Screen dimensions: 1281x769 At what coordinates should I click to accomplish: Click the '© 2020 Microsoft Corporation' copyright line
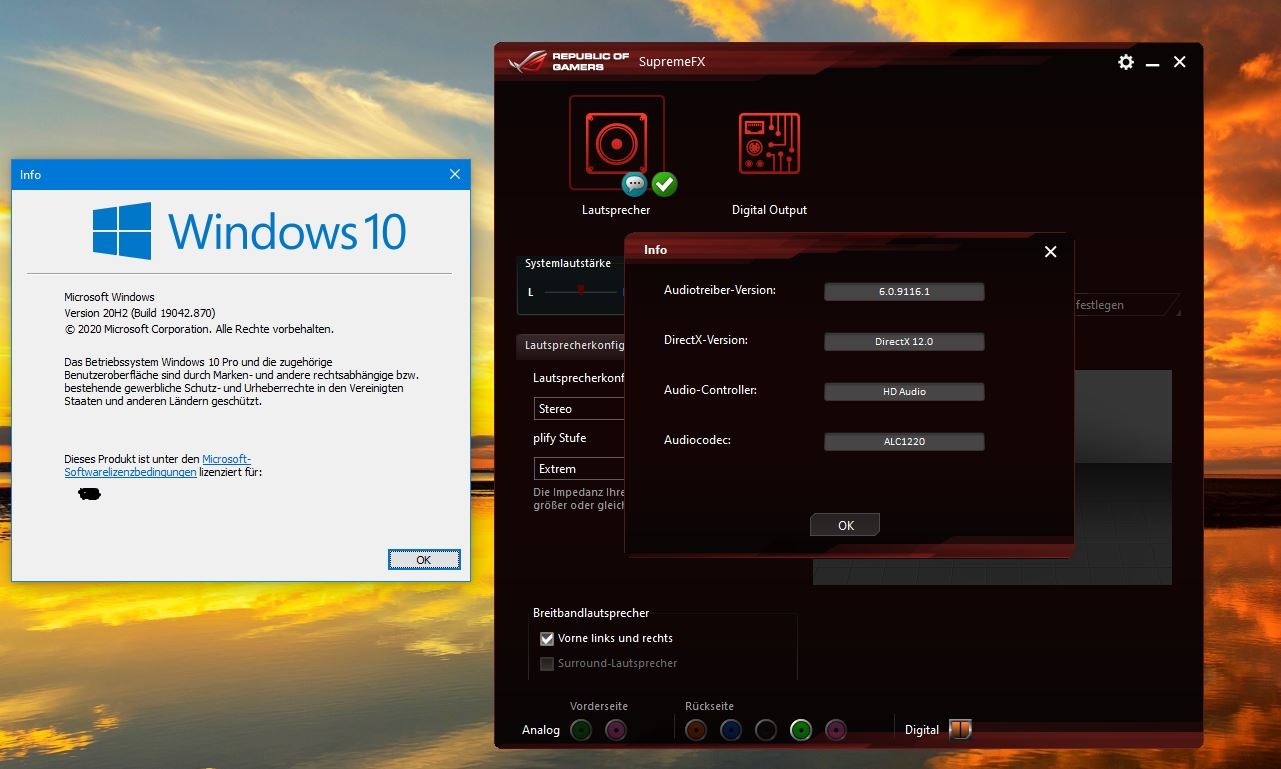tap(199, 329)
